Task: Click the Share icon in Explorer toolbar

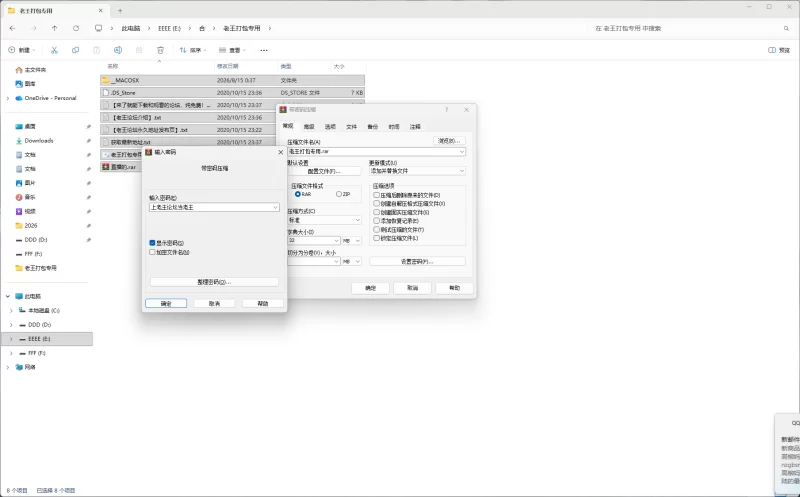Action: coord(139,50)
